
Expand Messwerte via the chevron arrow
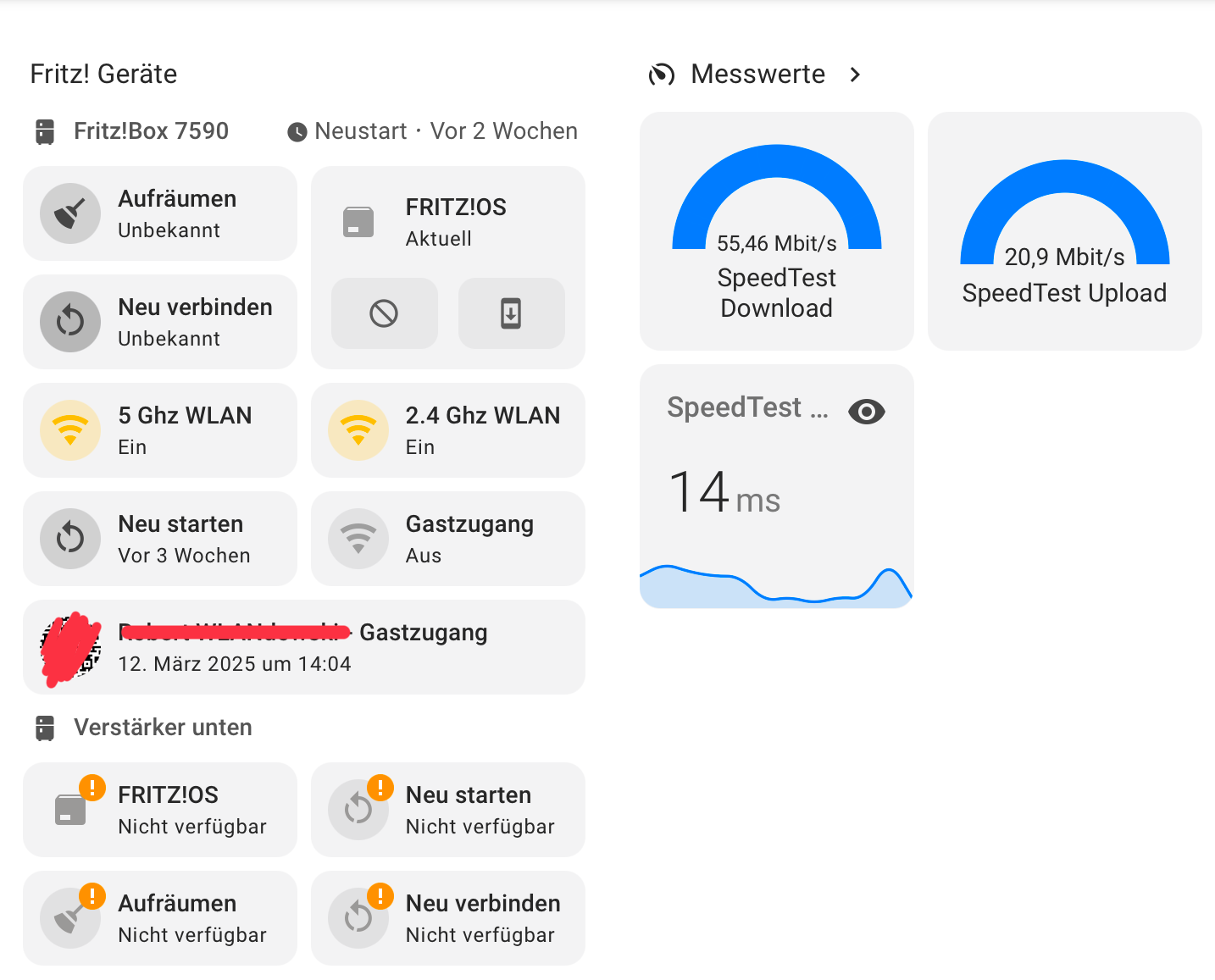point(855,75)
